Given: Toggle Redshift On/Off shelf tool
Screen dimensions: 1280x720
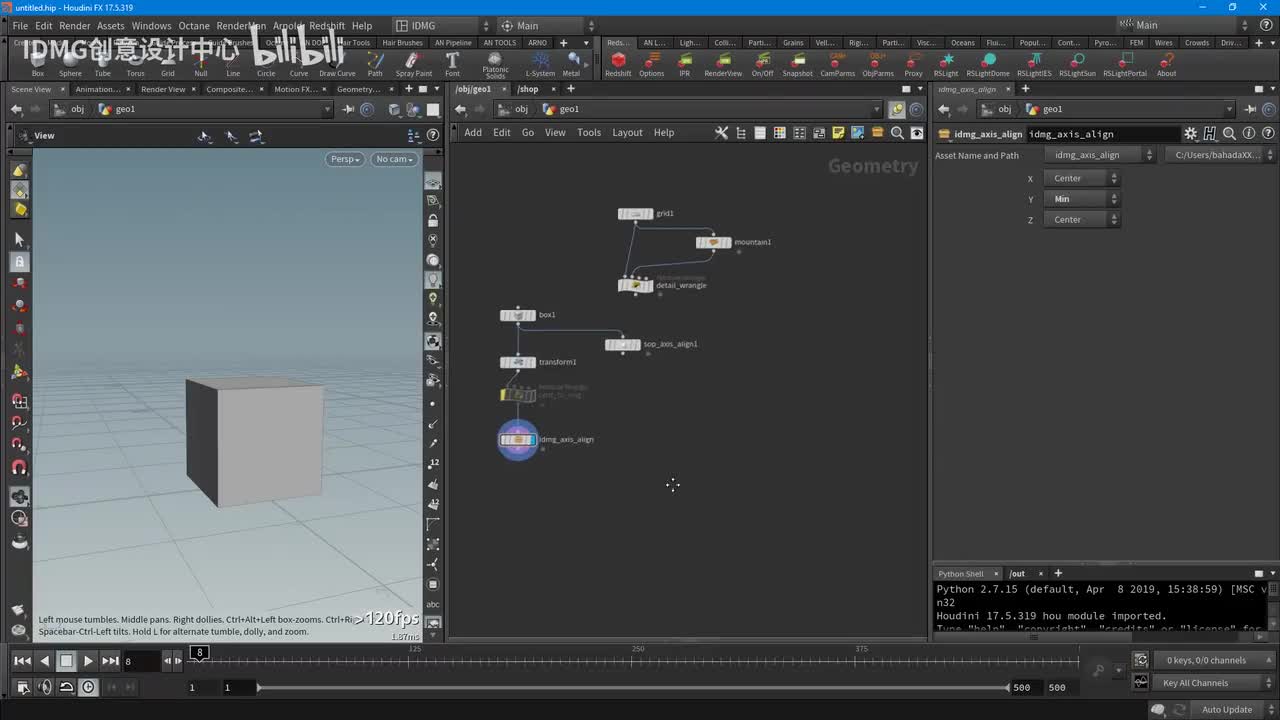Looking at the screenshot, I should pyautogui.click(x=762, y=65).
